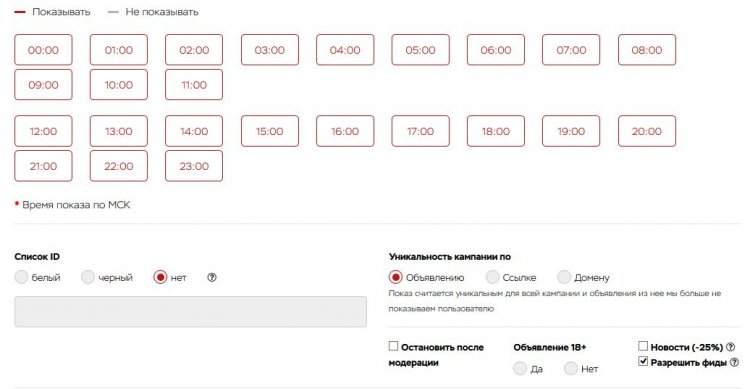This screenshot has height=389, width=750.
Task: Select the белый list radio button
Action: point(22,277)
